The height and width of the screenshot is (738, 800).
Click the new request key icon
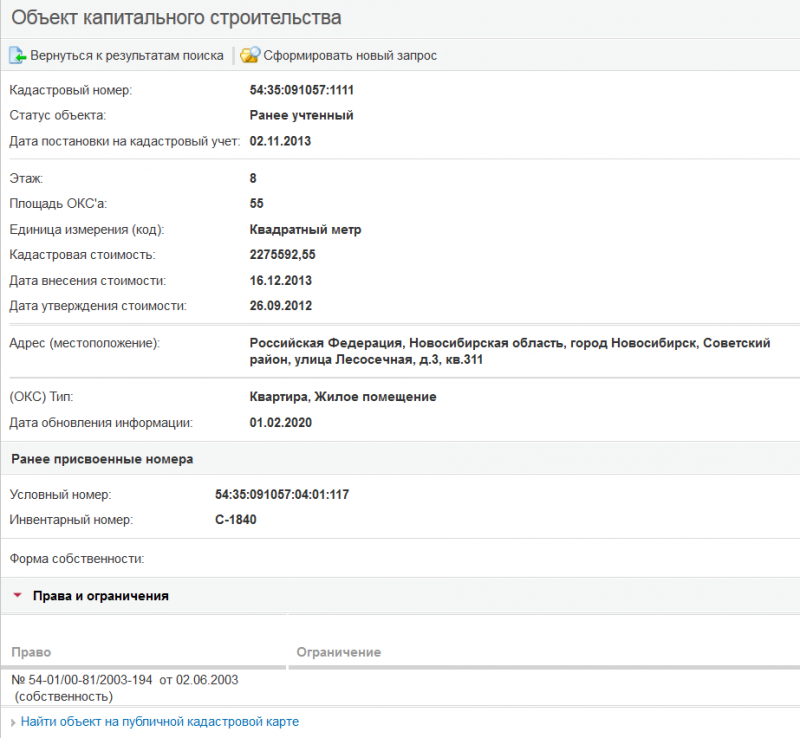point(249,55)
